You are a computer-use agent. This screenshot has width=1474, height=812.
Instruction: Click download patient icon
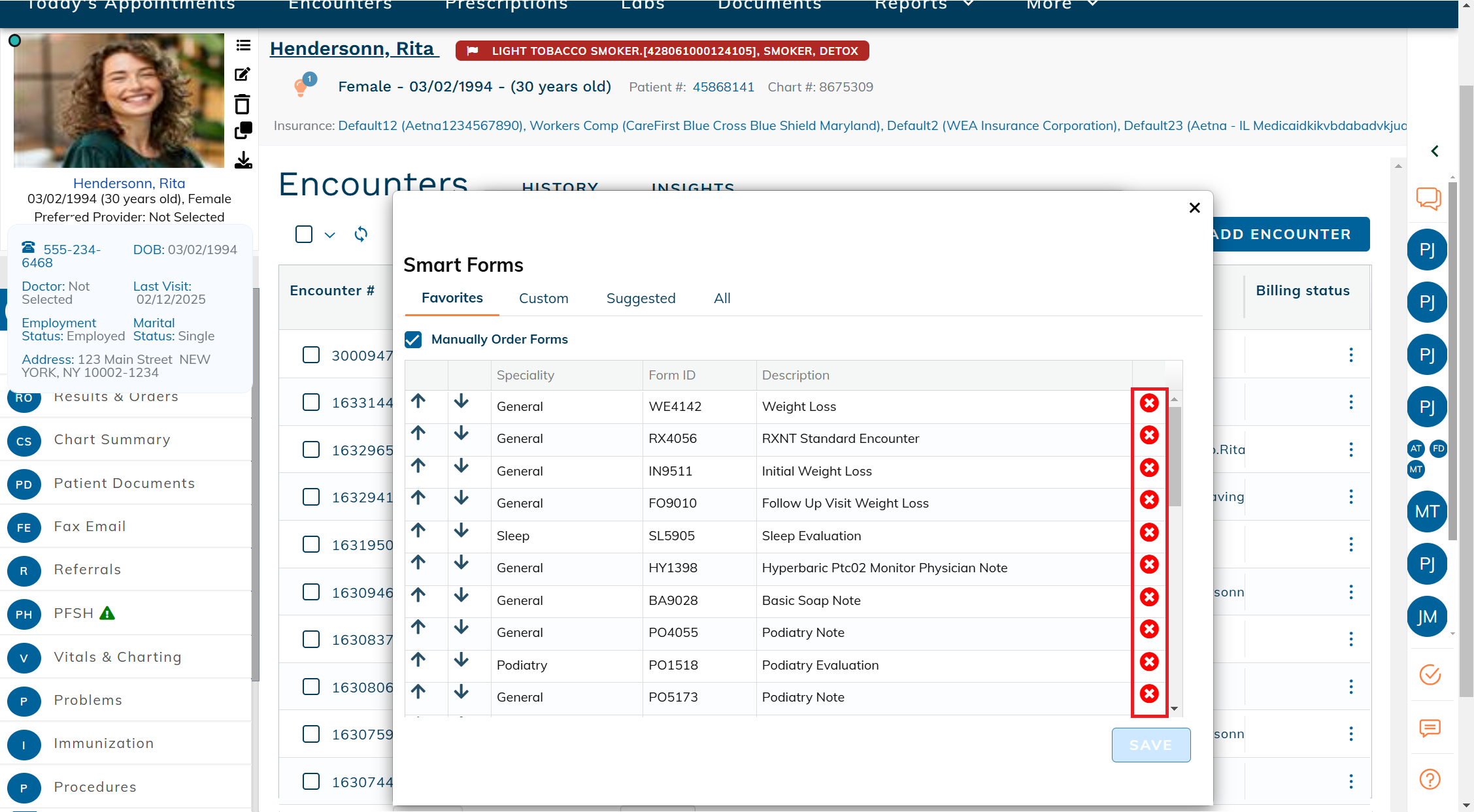click(243, 160)
